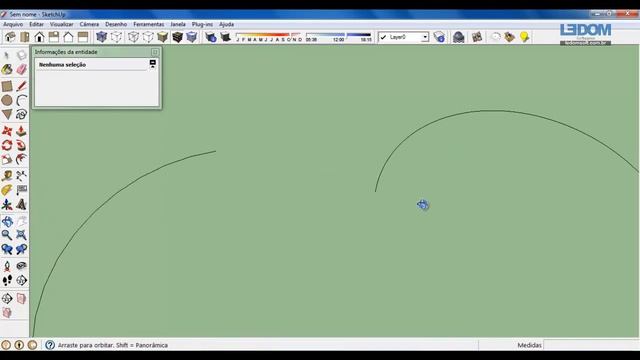Open the Câmera menu
The height and width of the screenshot is (360, 640).
(89, 24)
